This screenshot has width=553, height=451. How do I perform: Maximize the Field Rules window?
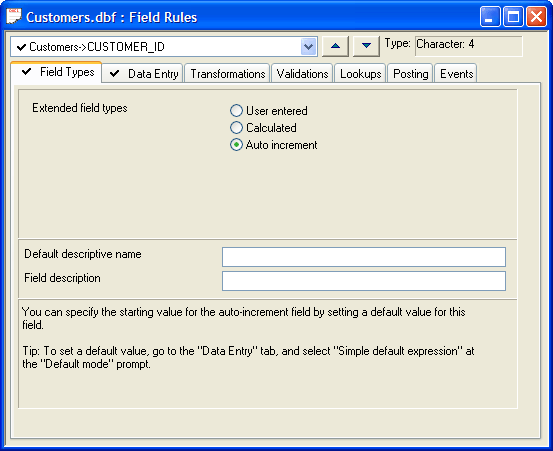[x=513, y=17]
